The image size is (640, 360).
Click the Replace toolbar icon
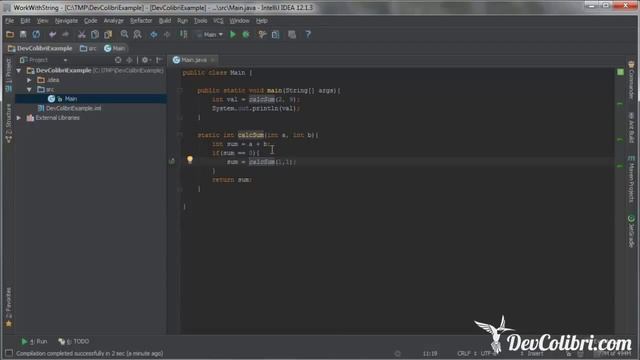point(138,35)
